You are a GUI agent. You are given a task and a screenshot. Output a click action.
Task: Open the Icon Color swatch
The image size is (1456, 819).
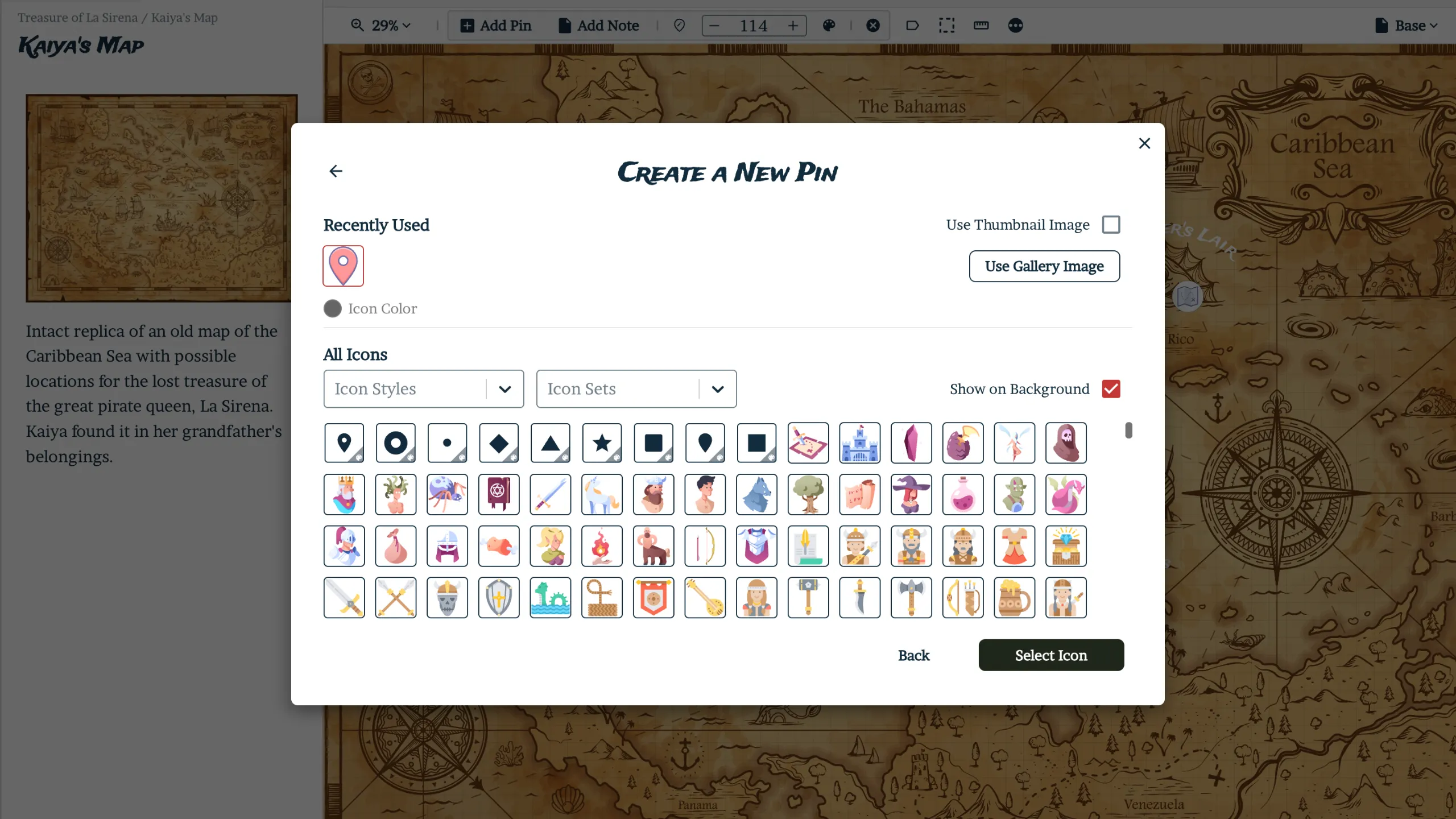tap(333, 309)
